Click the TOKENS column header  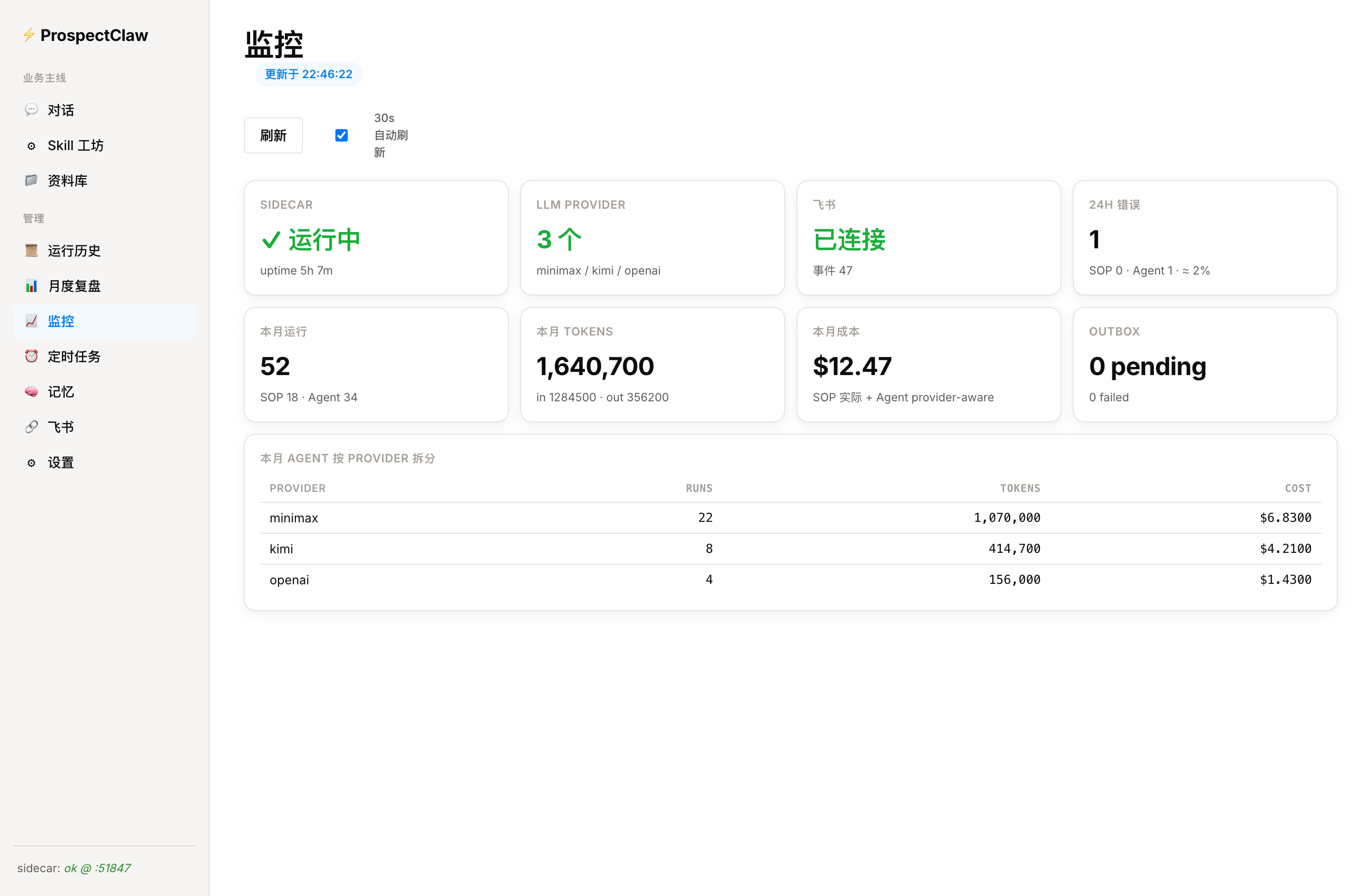1020,488
